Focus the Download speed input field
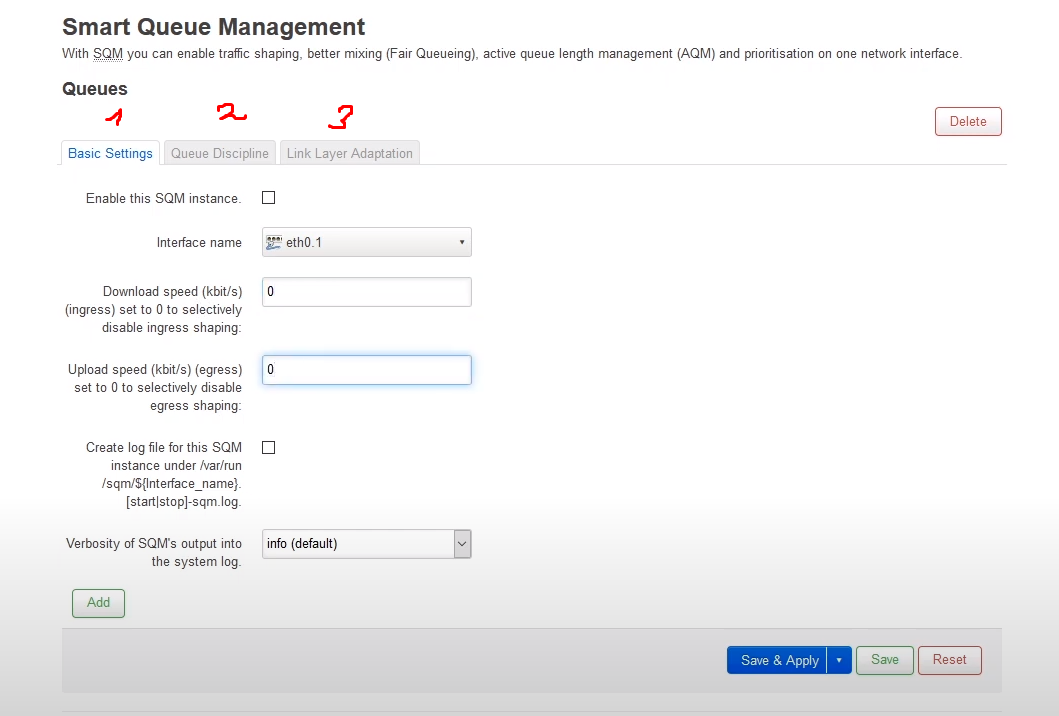The image size is (1059, 716). (366, 292)
